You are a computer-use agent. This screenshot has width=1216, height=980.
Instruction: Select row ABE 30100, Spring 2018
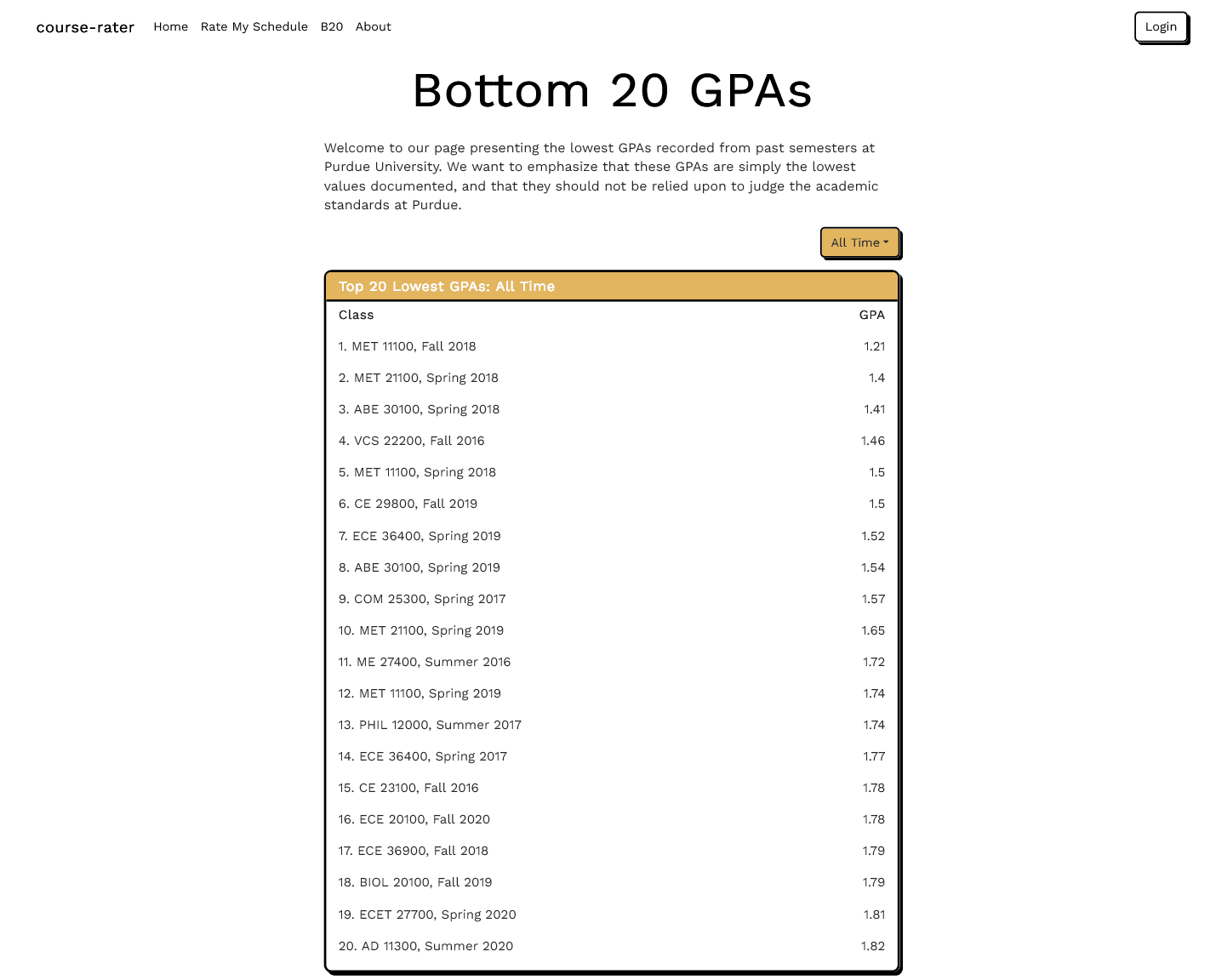[x=612, y=409]
